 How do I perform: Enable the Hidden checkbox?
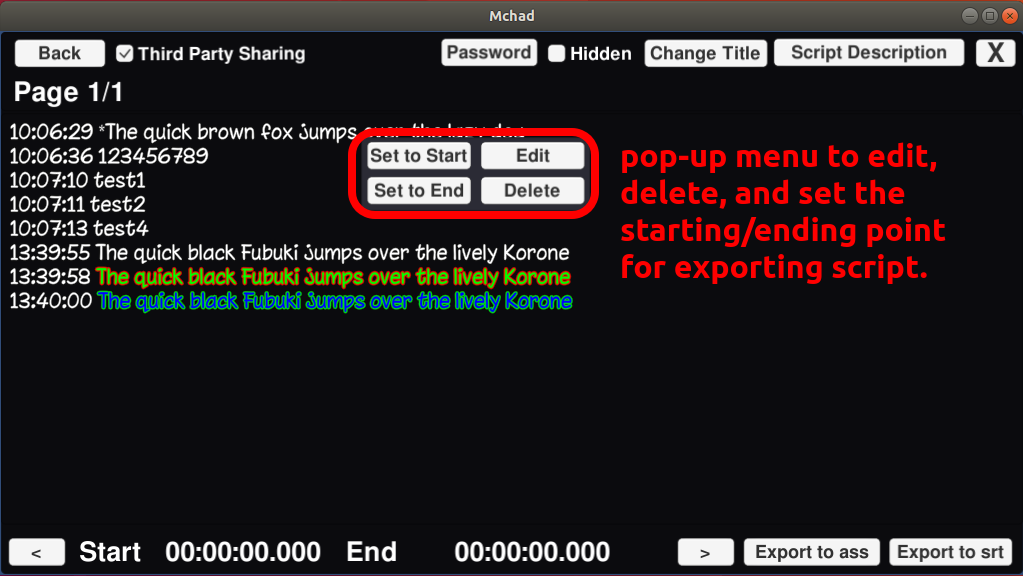coord(557,54)
